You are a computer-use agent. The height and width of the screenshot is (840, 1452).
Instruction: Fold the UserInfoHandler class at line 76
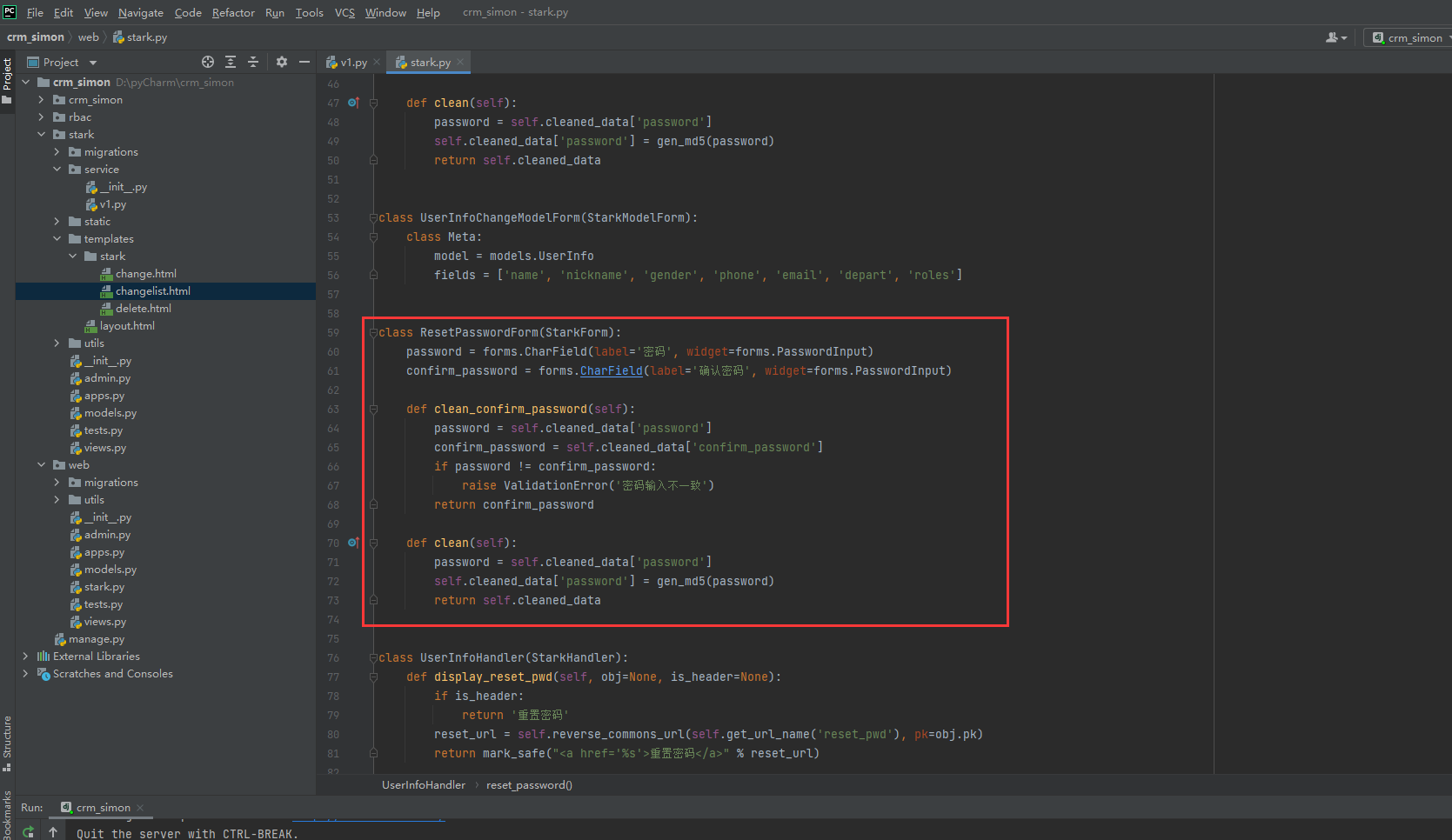(x=373, y=657)
